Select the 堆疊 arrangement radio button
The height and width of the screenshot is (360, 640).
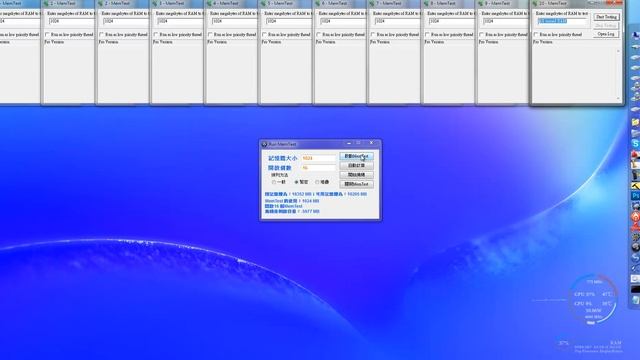[317, 182]
